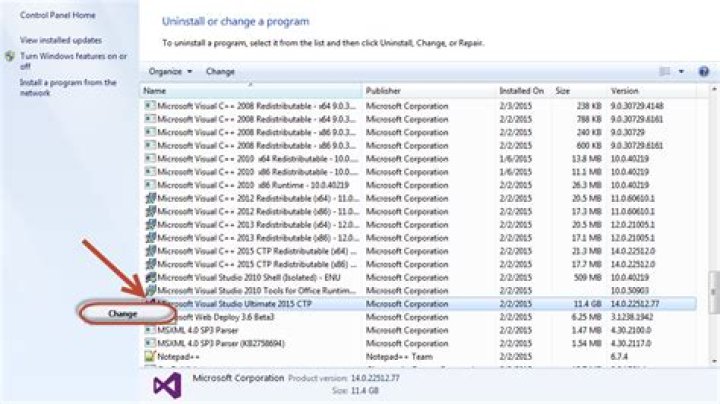This screenshot has height=404, width=720.
Task: Click the help question mark icon
Action: pyautogui.click(x=703, y=72)
